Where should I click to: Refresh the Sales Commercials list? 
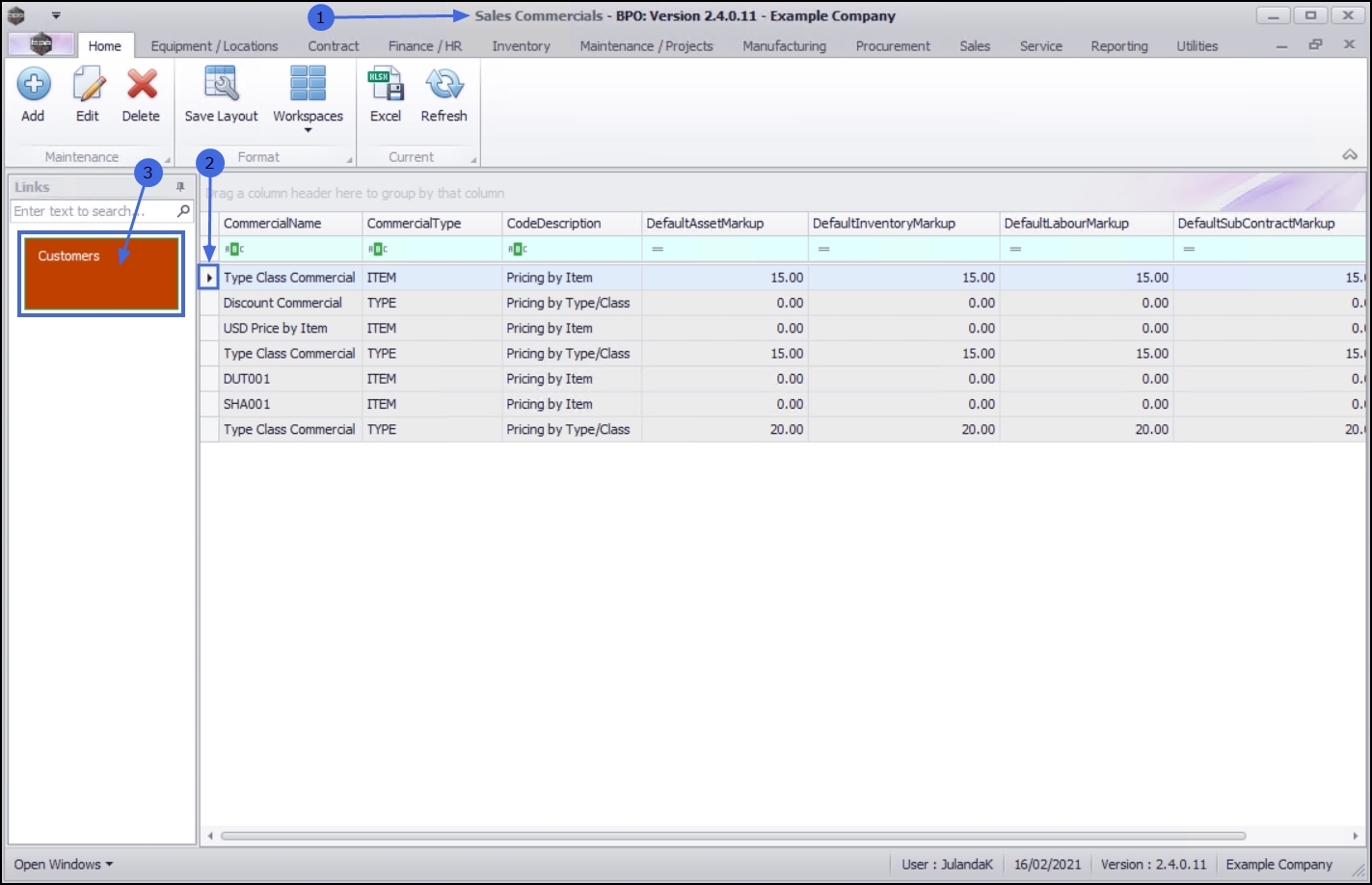pyautogui.click(x=444, y=86)
